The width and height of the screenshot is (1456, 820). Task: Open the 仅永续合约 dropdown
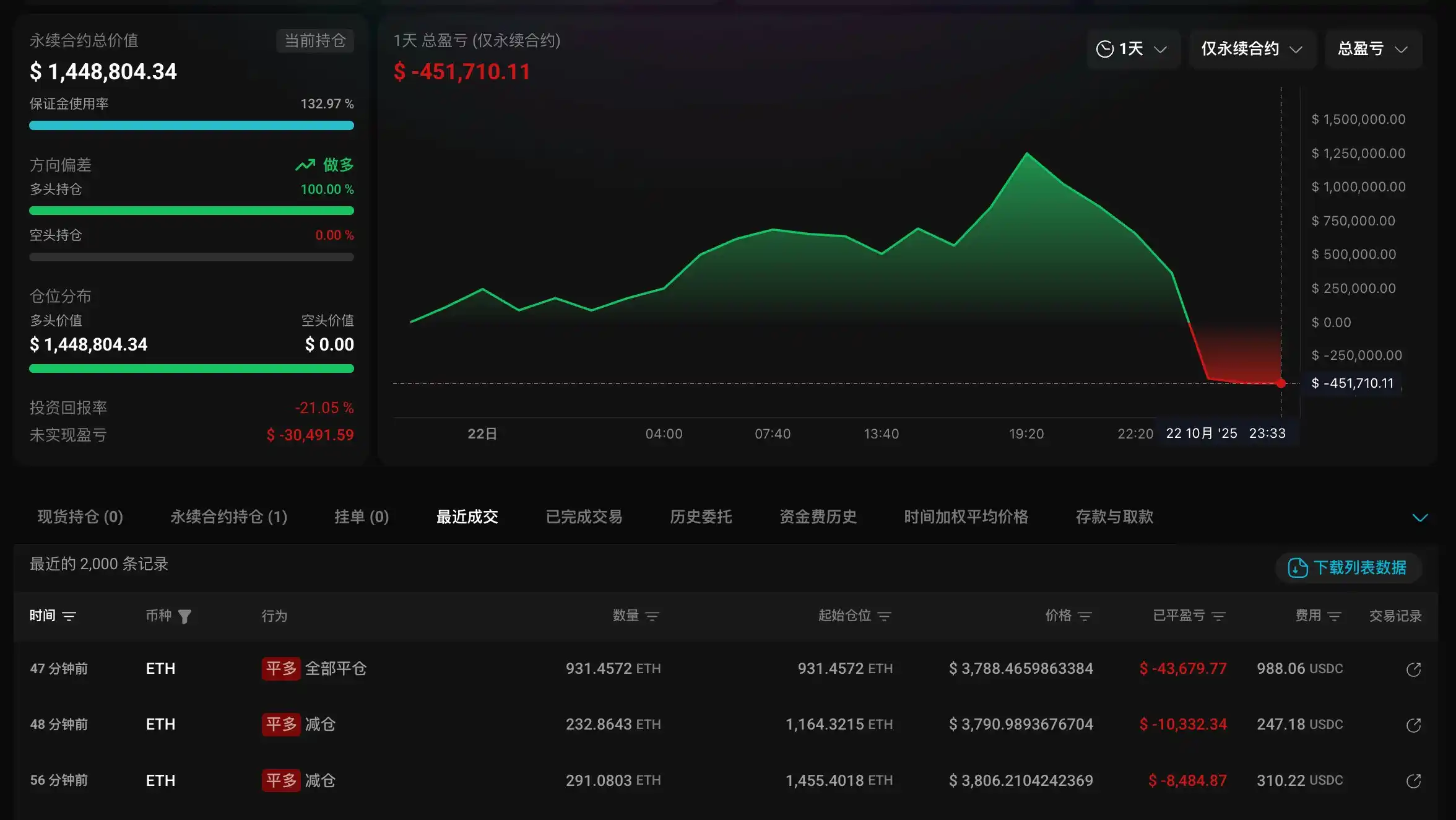(1251, 49)
